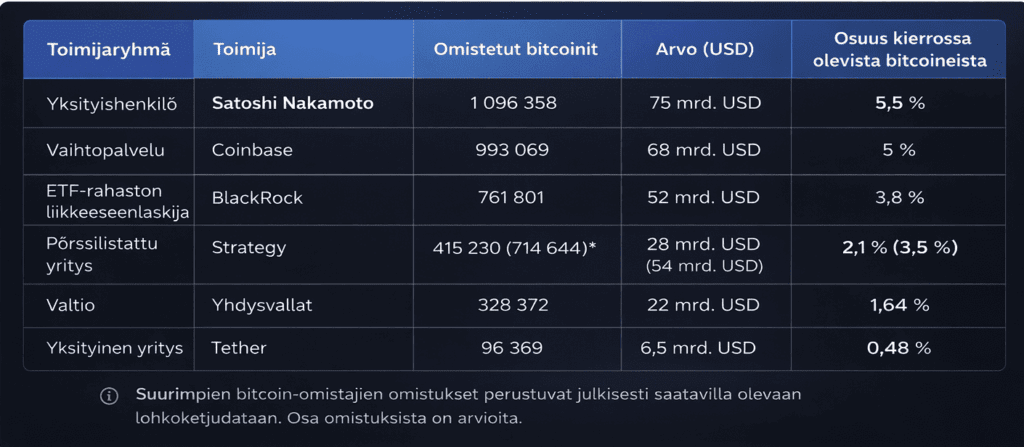Click the Yhdysvallat cell
This screenshot has width=1024, height=447.
(x=262, y=305)
